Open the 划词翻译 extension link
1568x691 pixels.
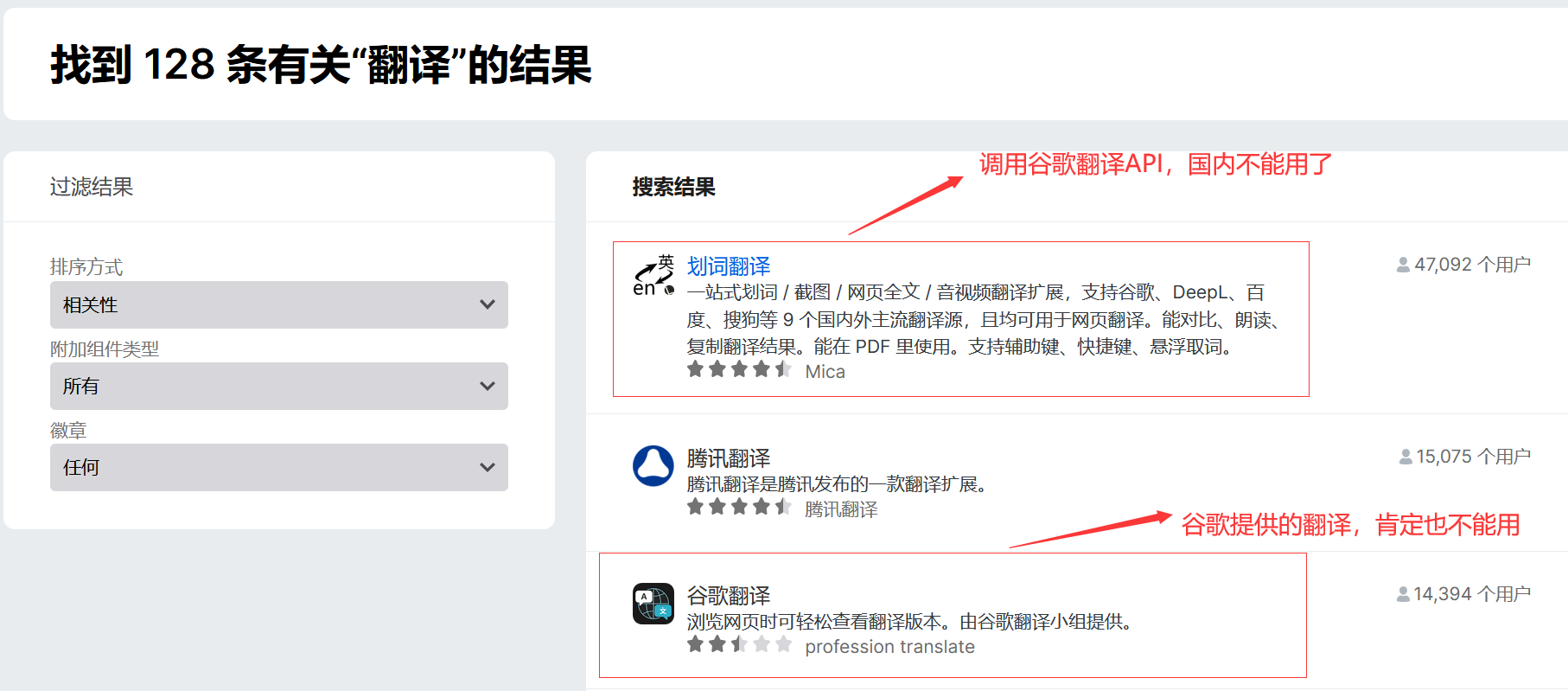pyautogui.click(x=729, y=266)
